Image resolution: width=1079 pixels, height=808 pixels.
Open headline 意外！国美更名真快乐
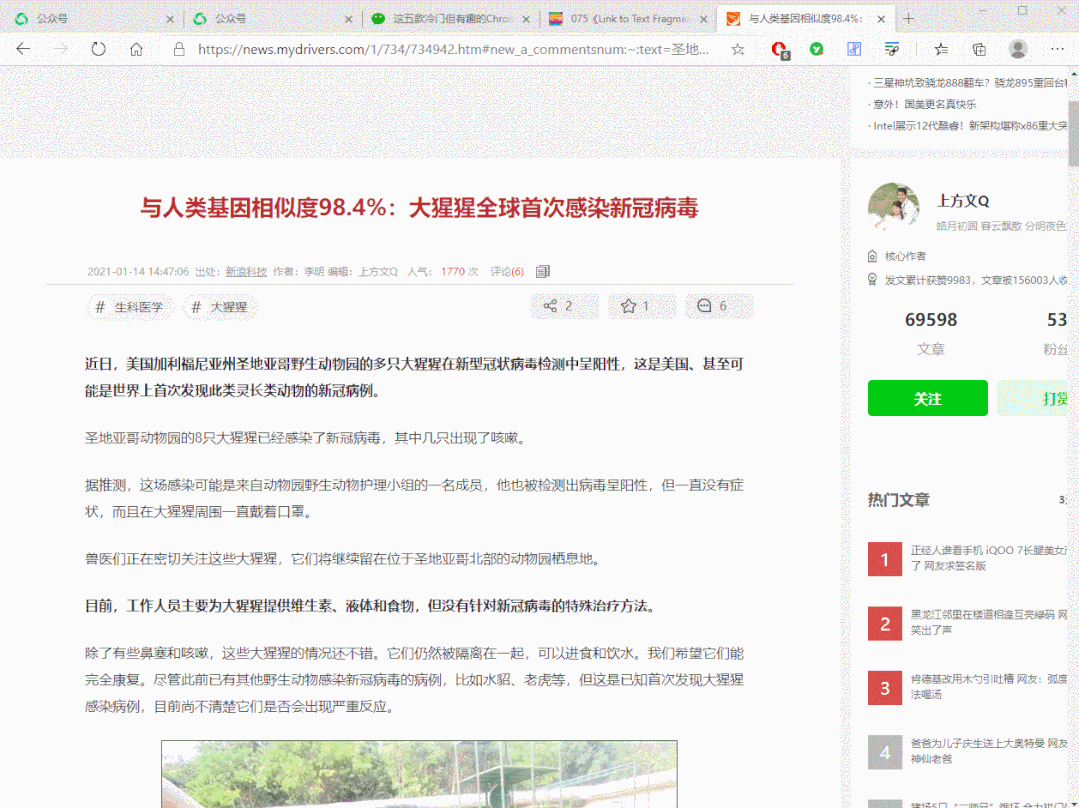click(923, 105)
